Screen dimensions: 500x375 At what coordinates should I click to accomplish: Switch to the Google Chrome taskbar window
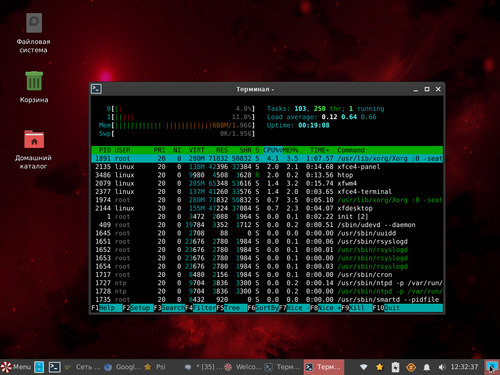123,367
